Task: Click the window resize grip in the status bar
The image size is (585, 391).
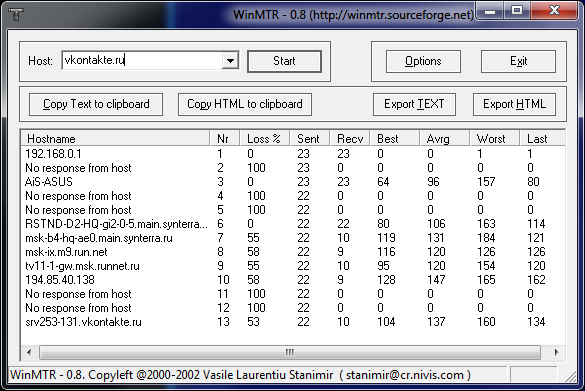Action: pyautogui.click(x=571, y=376)
